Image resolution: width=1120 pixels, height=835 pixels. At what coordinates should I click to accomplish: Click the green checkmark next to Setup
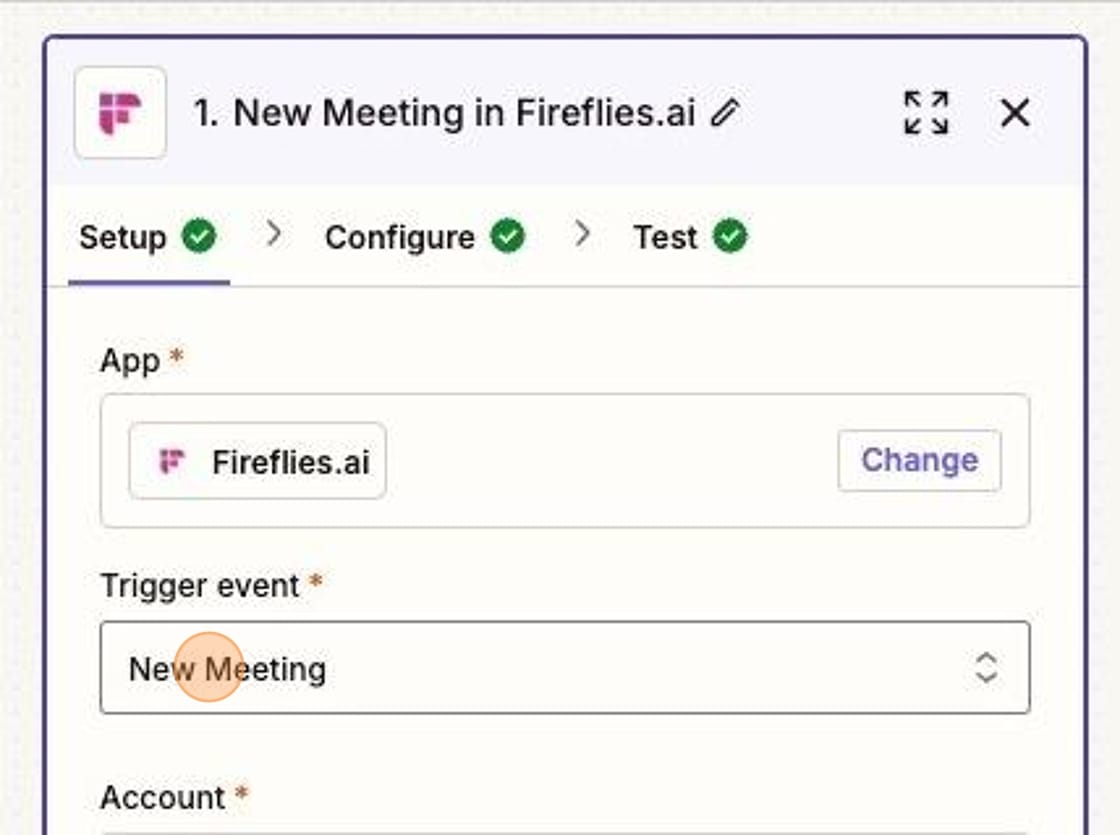tap(198, 236)
